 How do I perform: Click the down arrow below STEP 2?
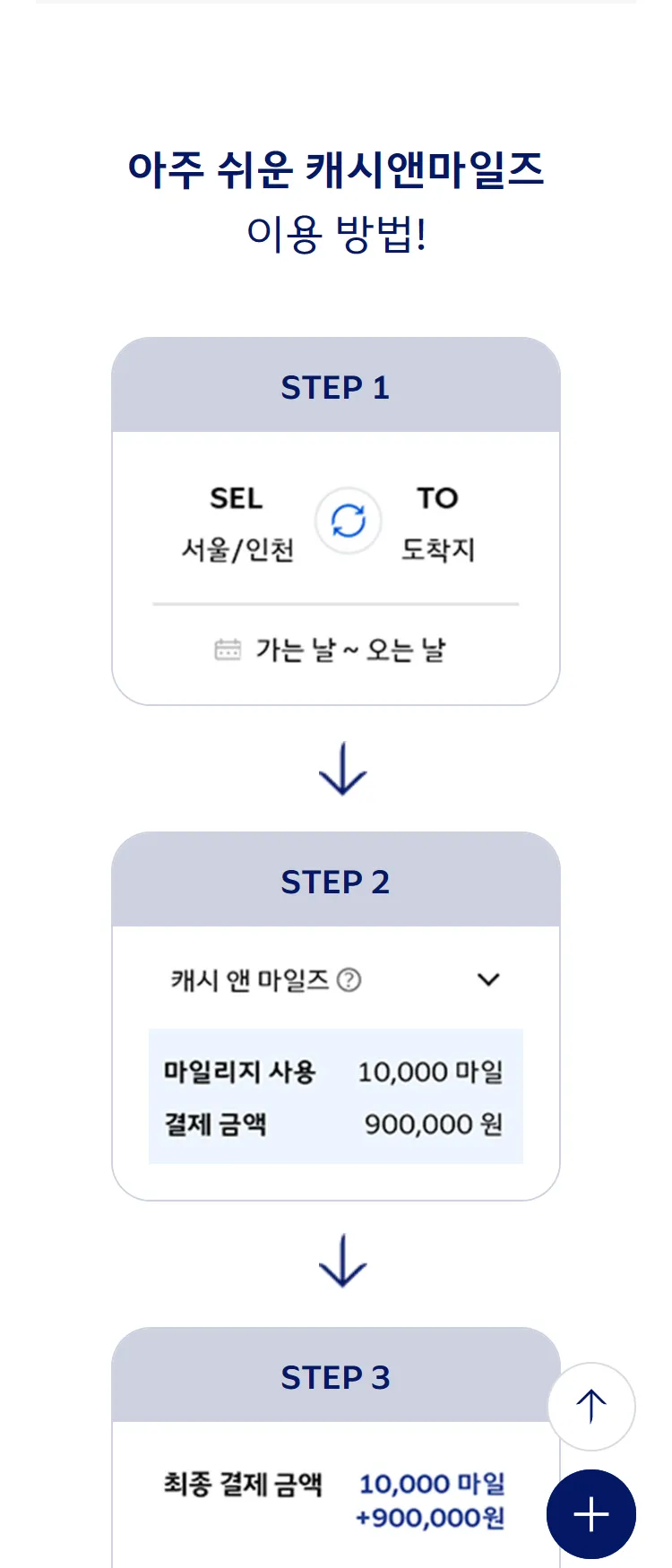pyautogui.click(x=343, y=1262)
